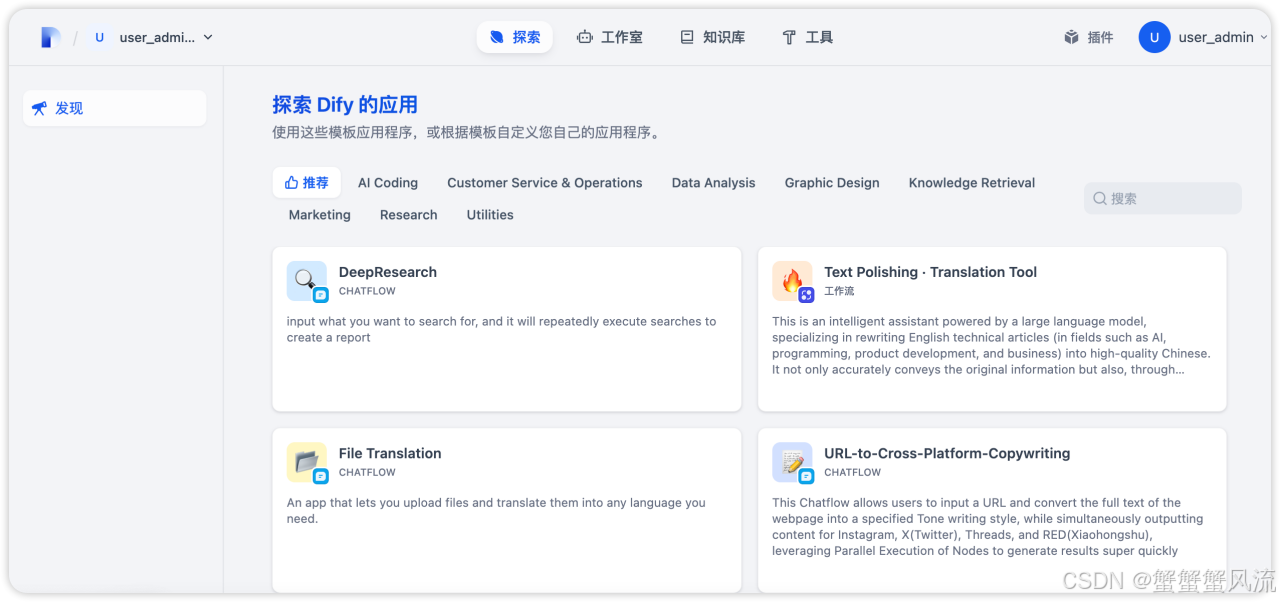This screenshot has height=602, width=1280.
Task: Click the book icon beside 知识库
Action: (x=687, y=37)
